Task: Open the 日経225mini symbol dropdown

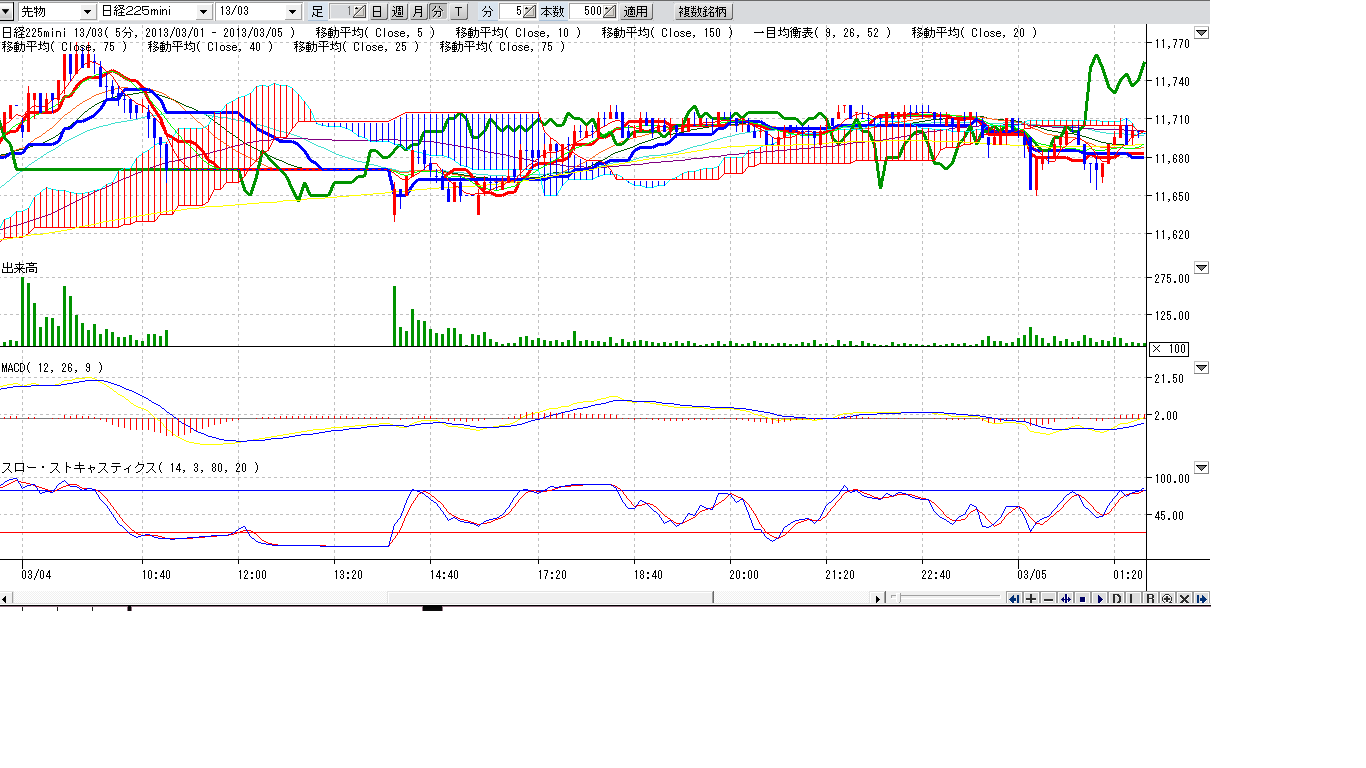Action: [204, 12]
